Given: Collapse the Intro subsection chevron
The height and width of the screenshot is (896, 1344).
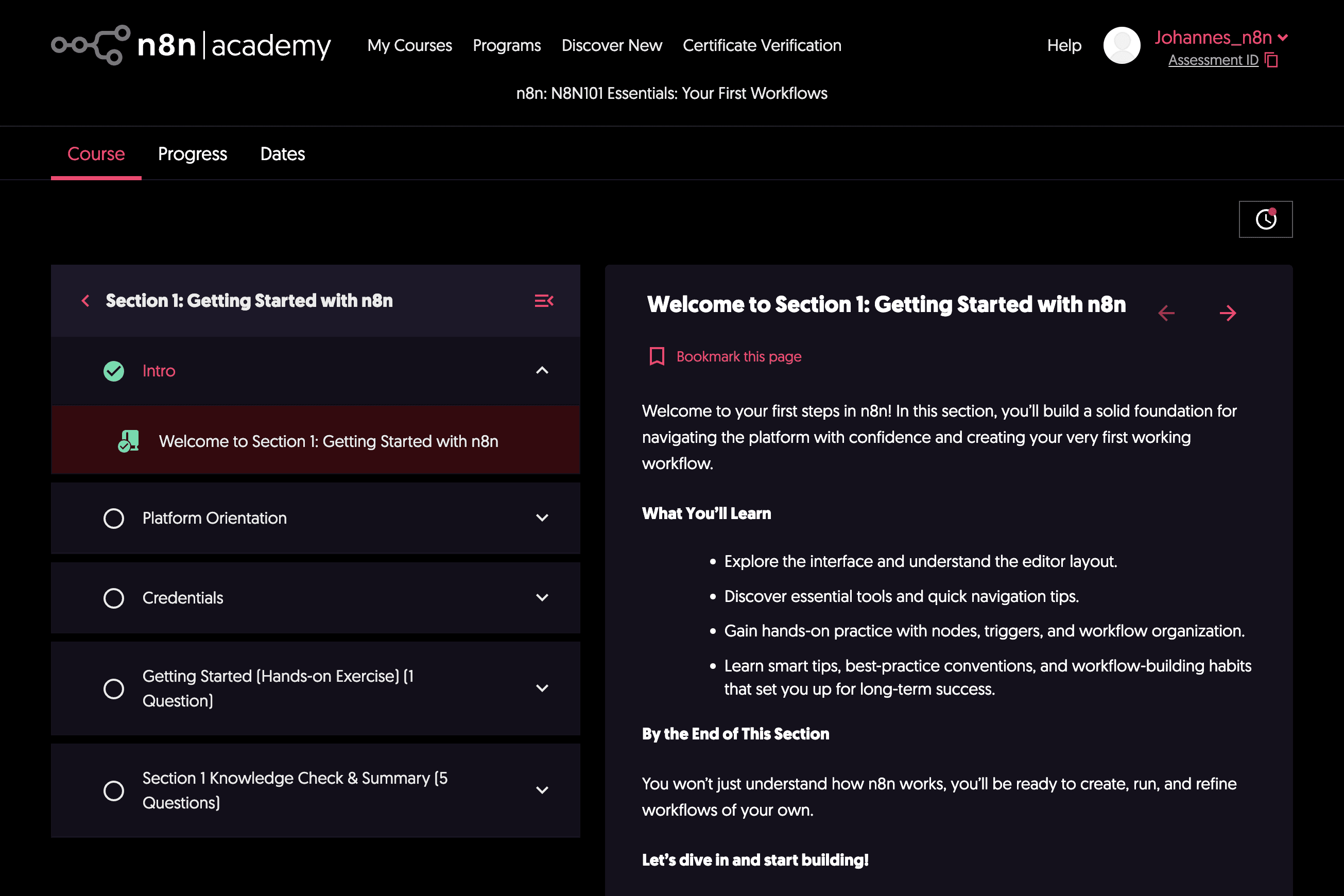Looking at the screenshot, I should (x=542, y=370).
